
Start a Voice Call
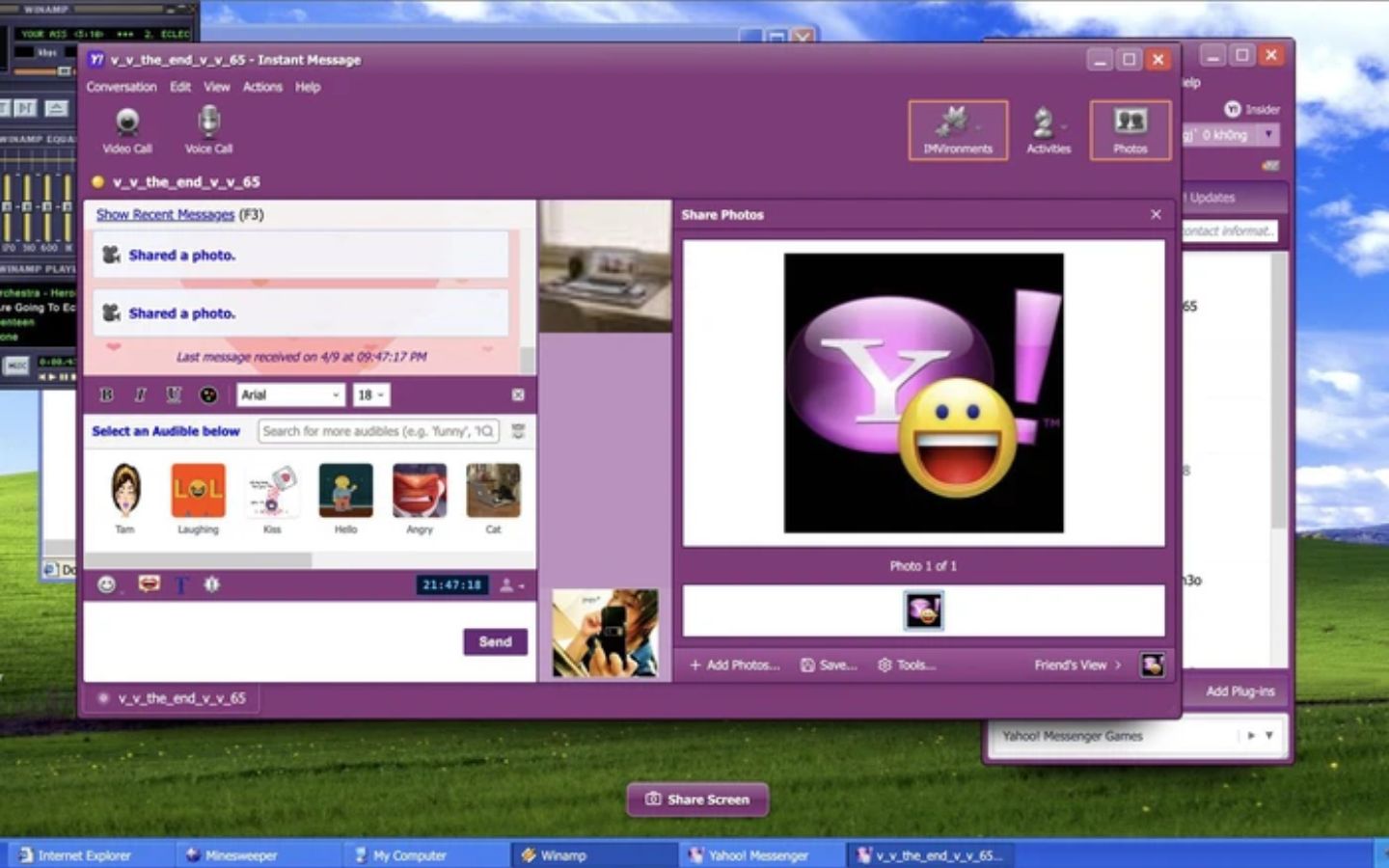coord(208,128)
